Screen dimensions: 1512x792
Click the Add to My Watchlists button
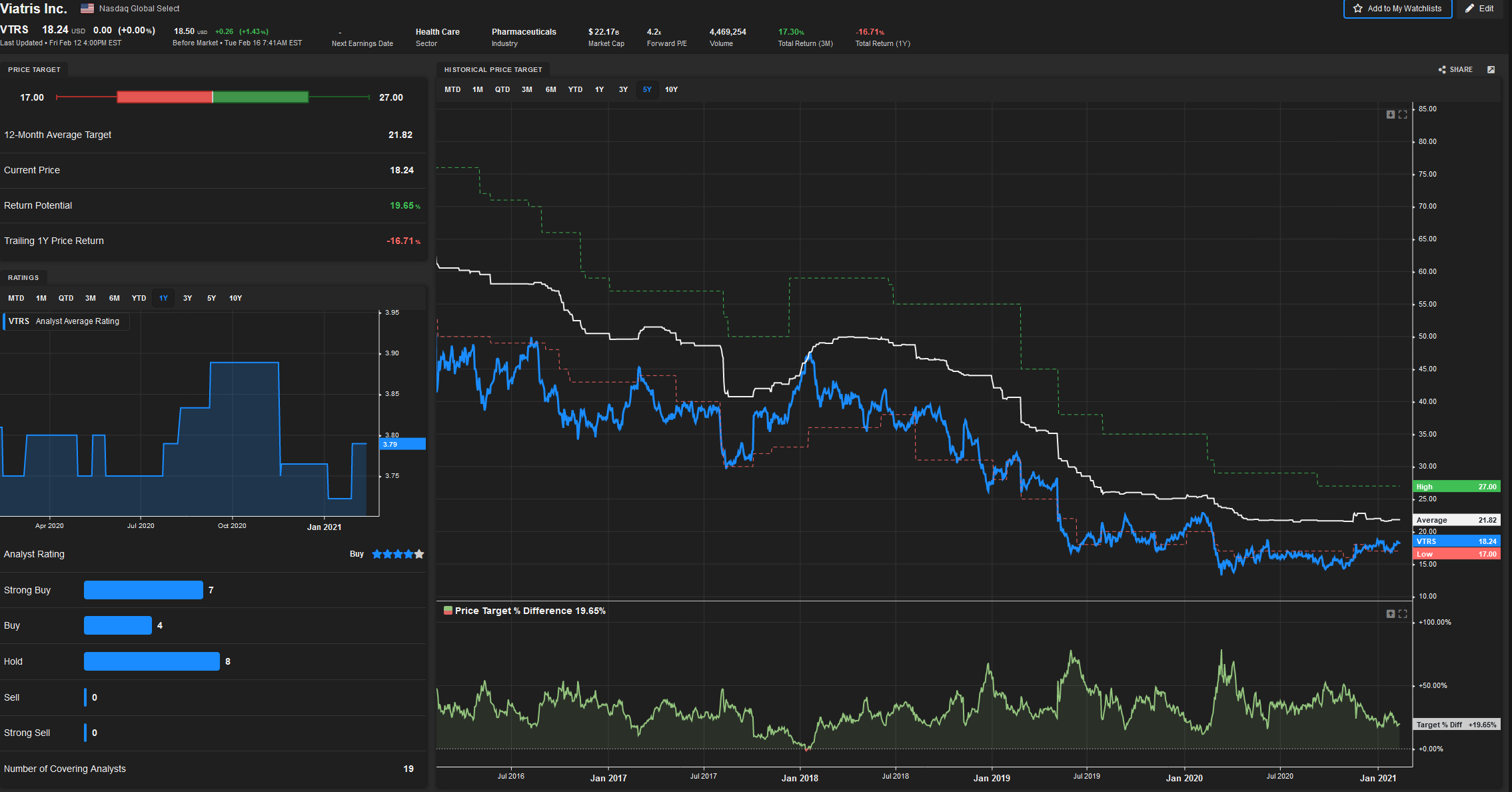click(1397, 9)
